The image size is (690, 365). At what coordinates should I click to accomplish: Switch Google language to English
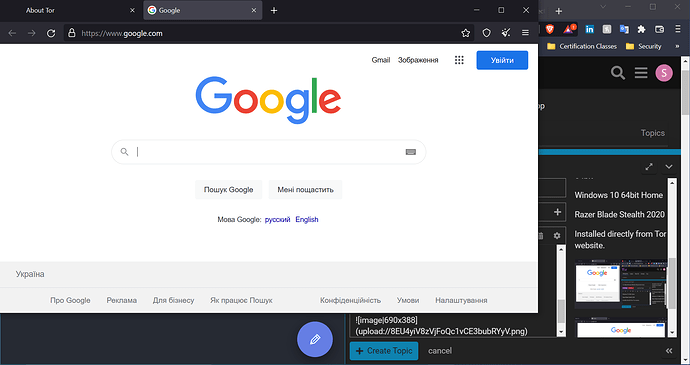(307, 219)
